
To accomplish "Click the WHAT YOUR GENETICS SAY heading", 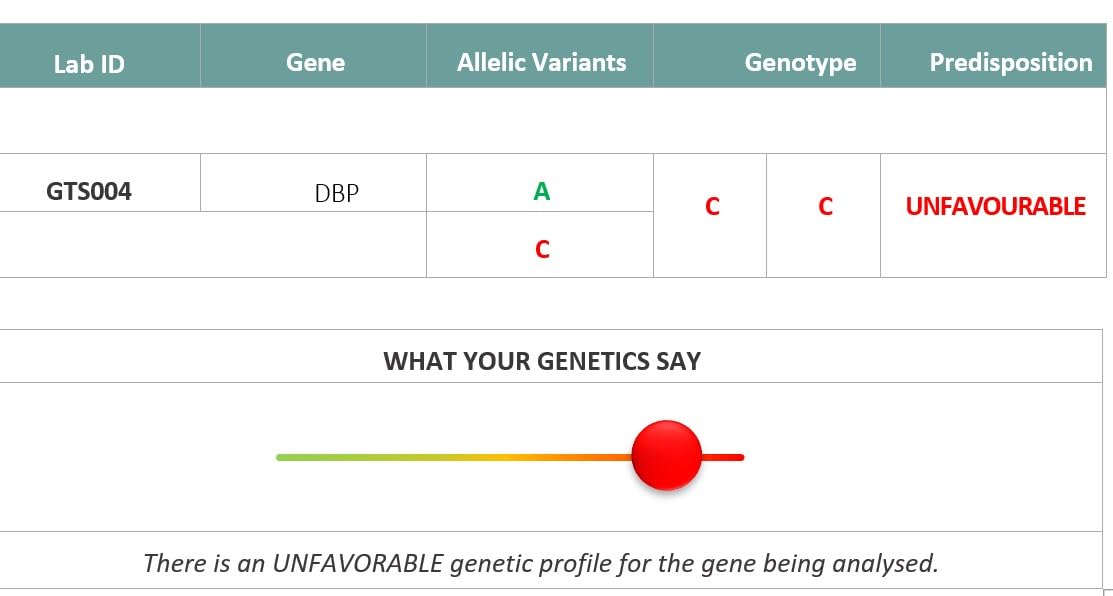I will [x=542, y=361].
